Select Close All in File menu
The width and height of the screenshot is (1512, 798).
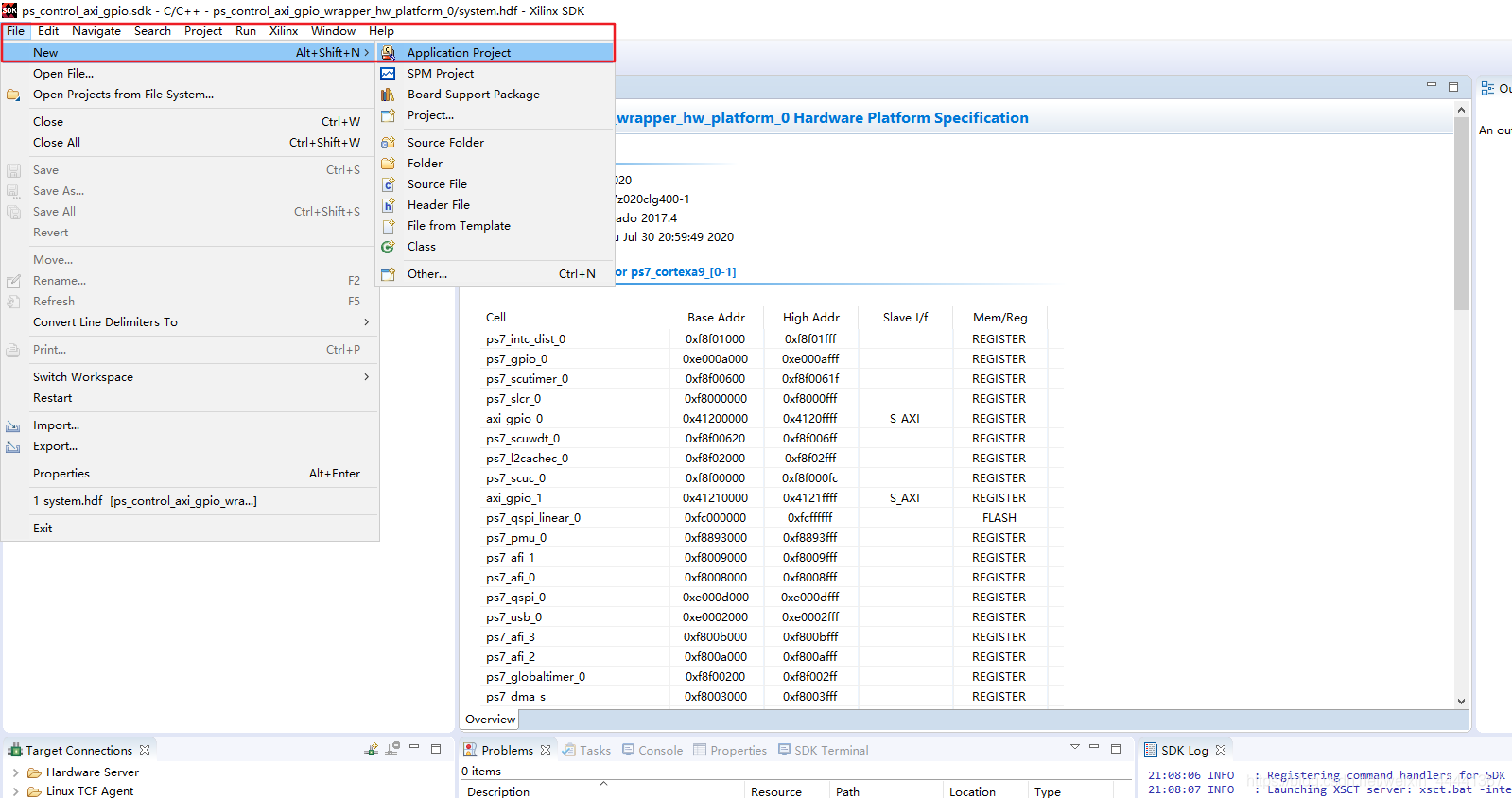(190, 143)
